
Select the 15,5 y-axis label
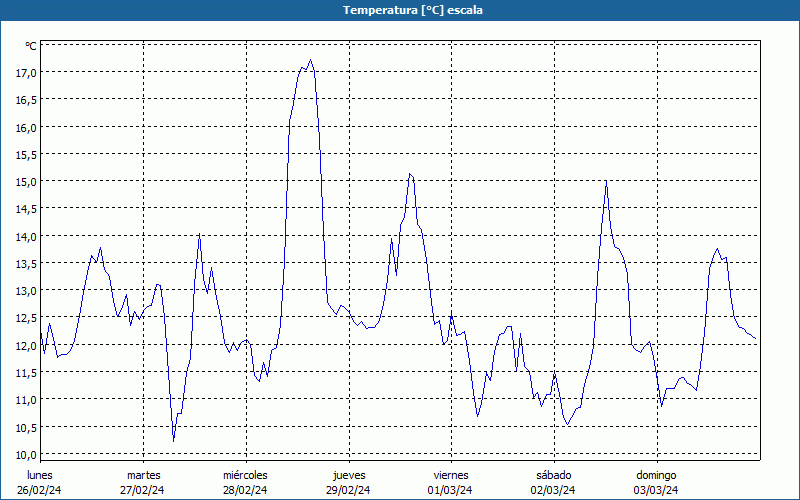click(26, 155)
